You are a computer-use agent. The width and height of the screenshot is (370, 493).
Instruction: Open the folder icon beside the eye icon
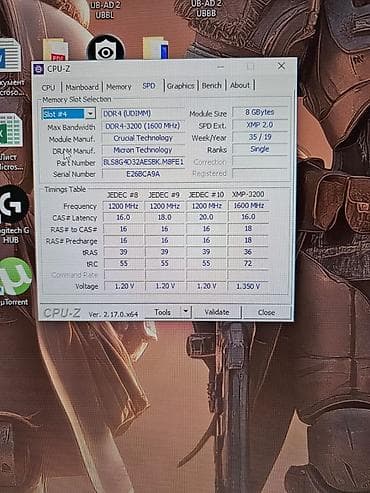pos(156,48)
